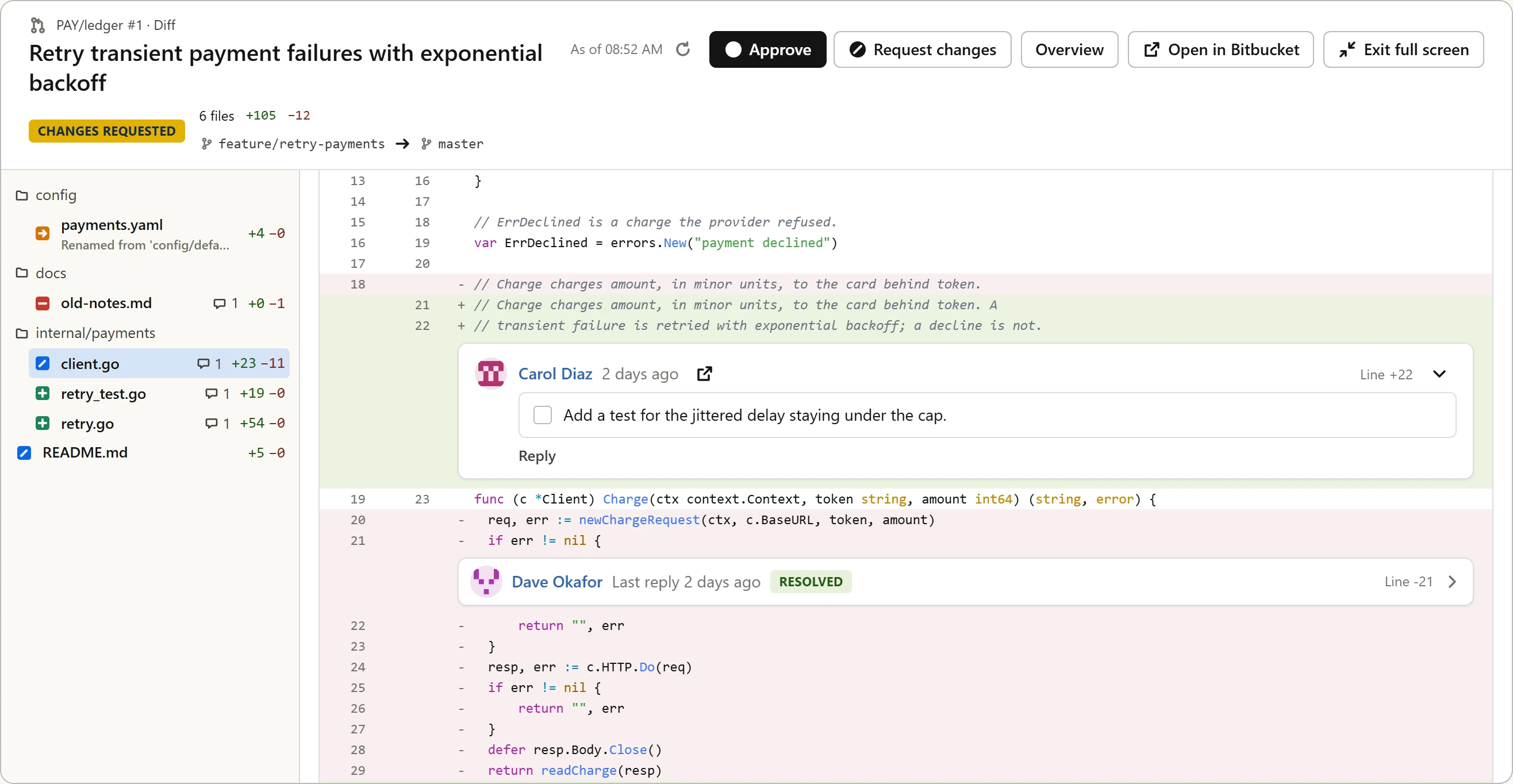This screenshot has width=1513, height=784.
Task: Check the jittered delay test task checkbox
Action: point(542,415)
